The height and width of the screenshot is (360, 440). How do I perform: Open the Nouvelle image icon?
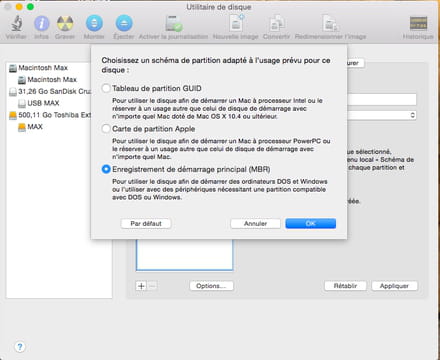coord(236,23)
